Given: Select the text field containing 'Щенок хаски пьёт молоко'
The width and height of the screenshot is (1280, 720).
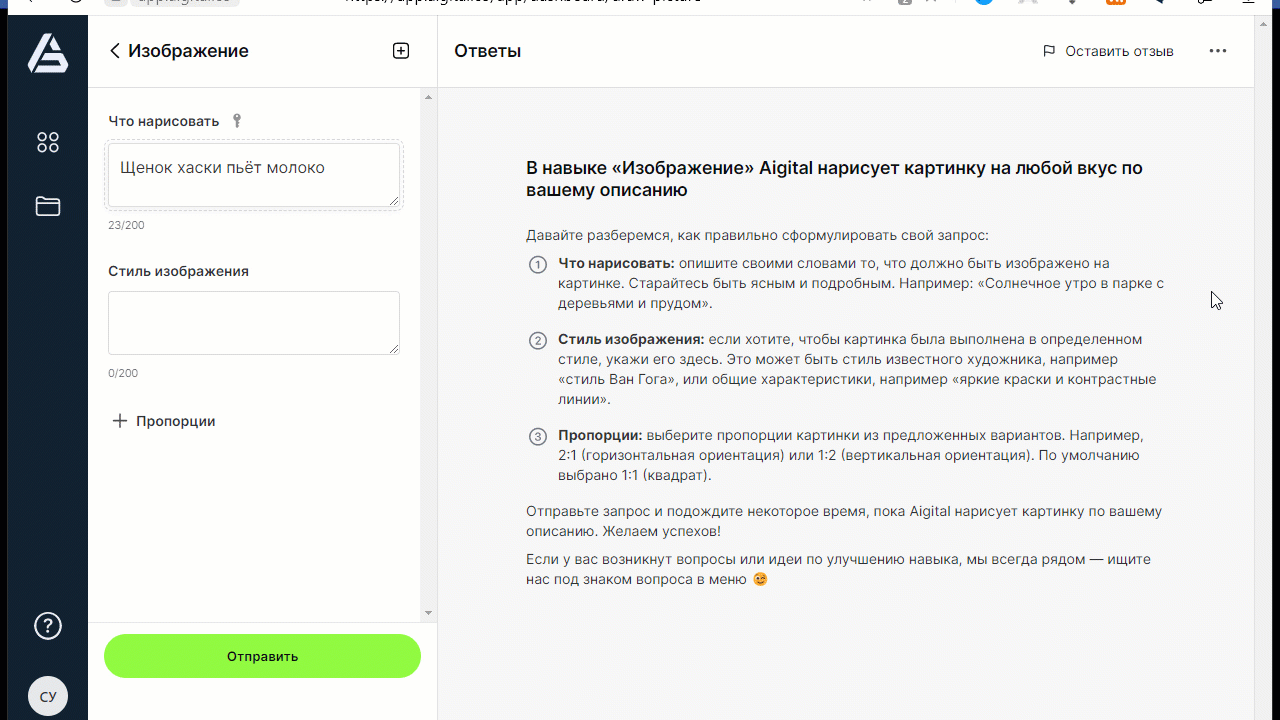Looking at the screenshot, I should pyautogui.click(x=253, y=175).
